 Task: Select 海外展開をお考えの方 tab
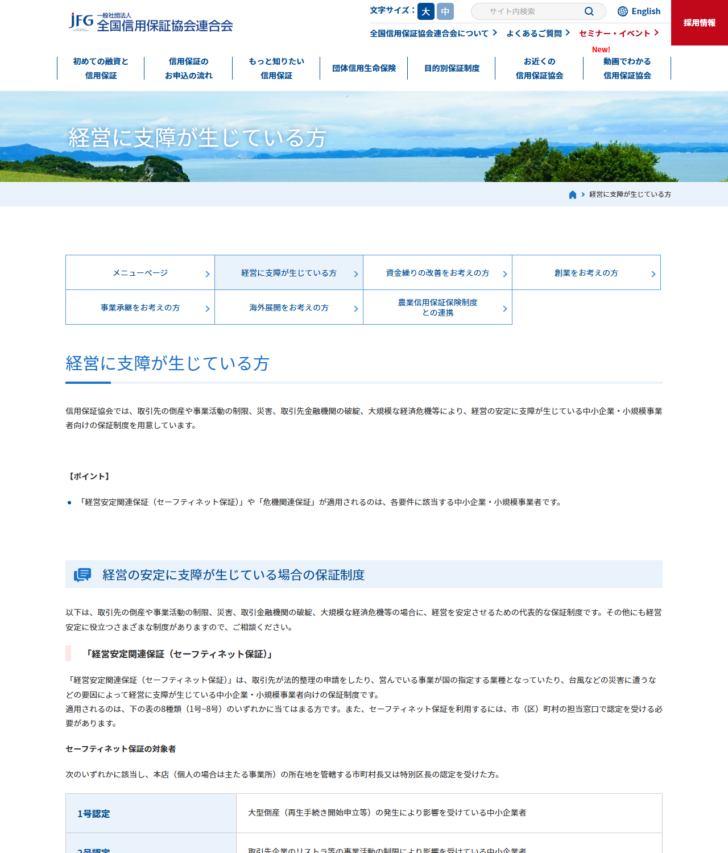[x=289, y=307]
